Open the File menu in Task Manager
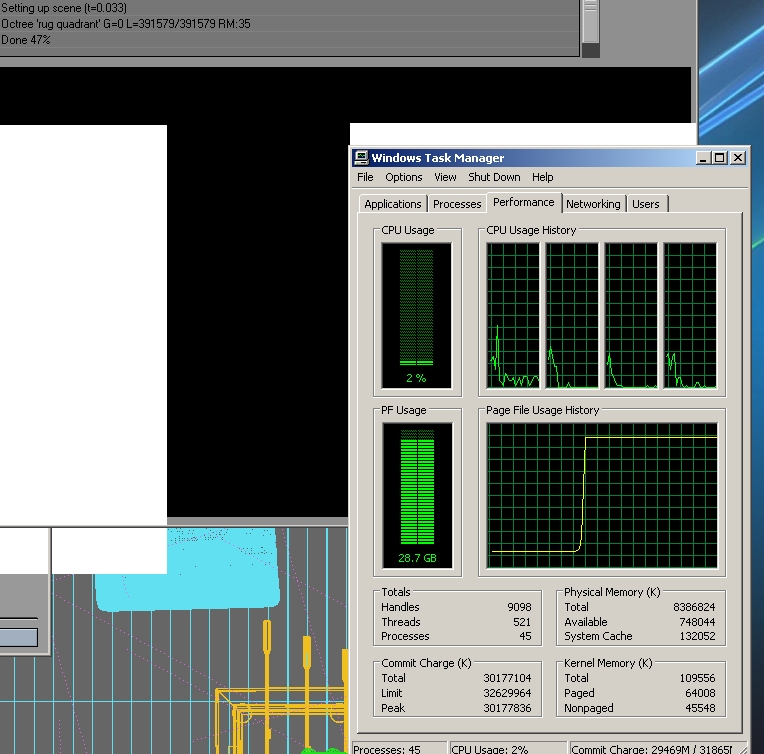Viewport: 764px width, 754px height. point(365,177)
